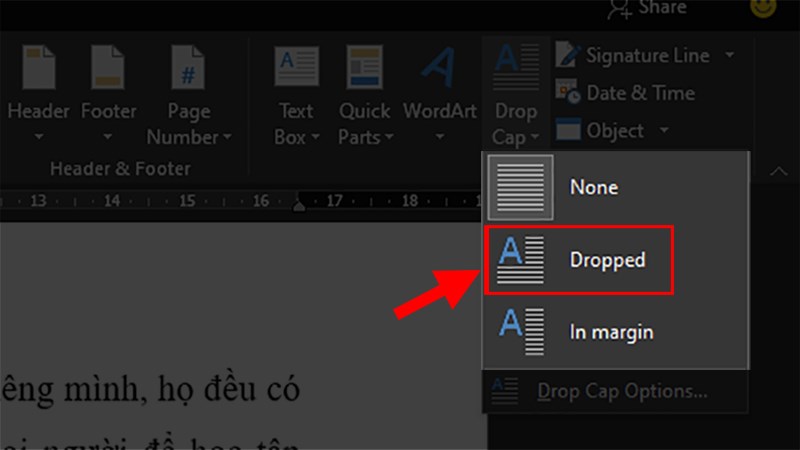Expand the Signature Line dropdown arrow
The image size is (800, 450).
tap(729, 55)
